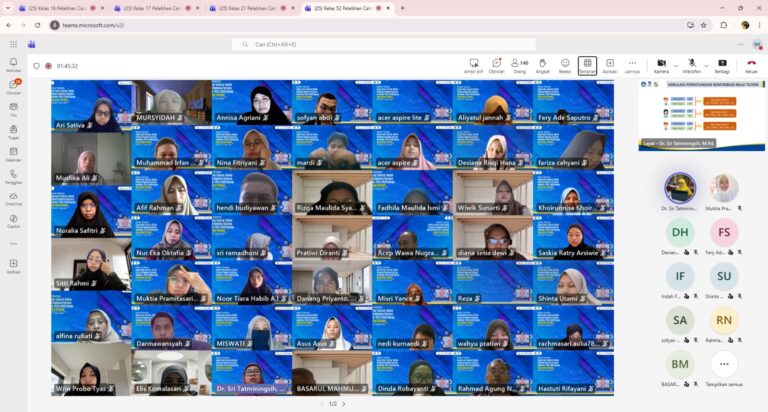The height and width of the screenshot is (412, 768).
Task: Toggle the recording indicator icon
Action: tap(50, 66)
